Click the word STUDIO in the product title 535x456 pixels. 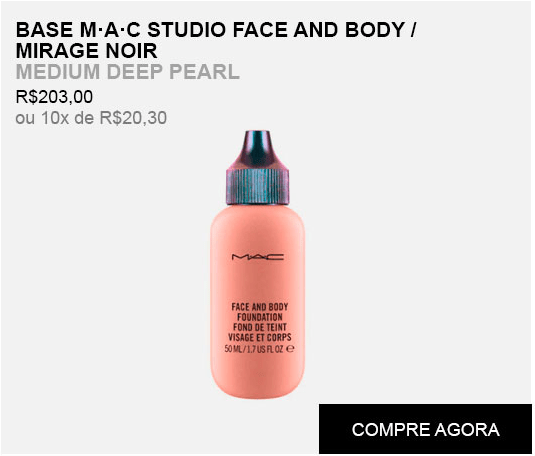[188, 30]
